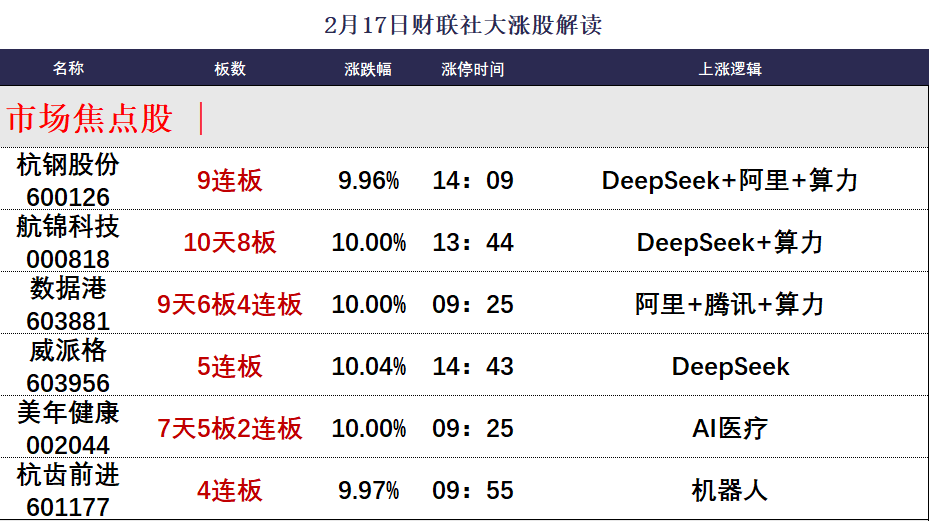Image resolution: width=932 pixels, height=521 pixels.
Task: Click the 14:43 limit-up time
Action: pyautogui.click(x=473, y=367)
